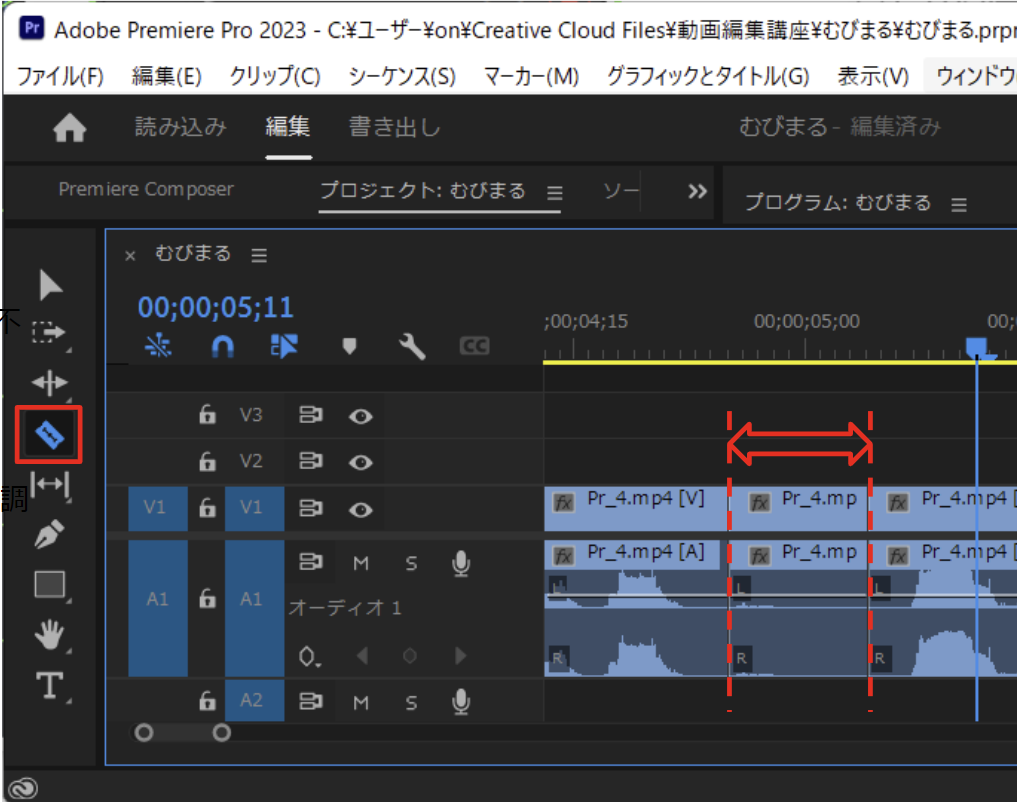
Task: Click the voice-over record microphone on A1
Action: coord(460,562)
